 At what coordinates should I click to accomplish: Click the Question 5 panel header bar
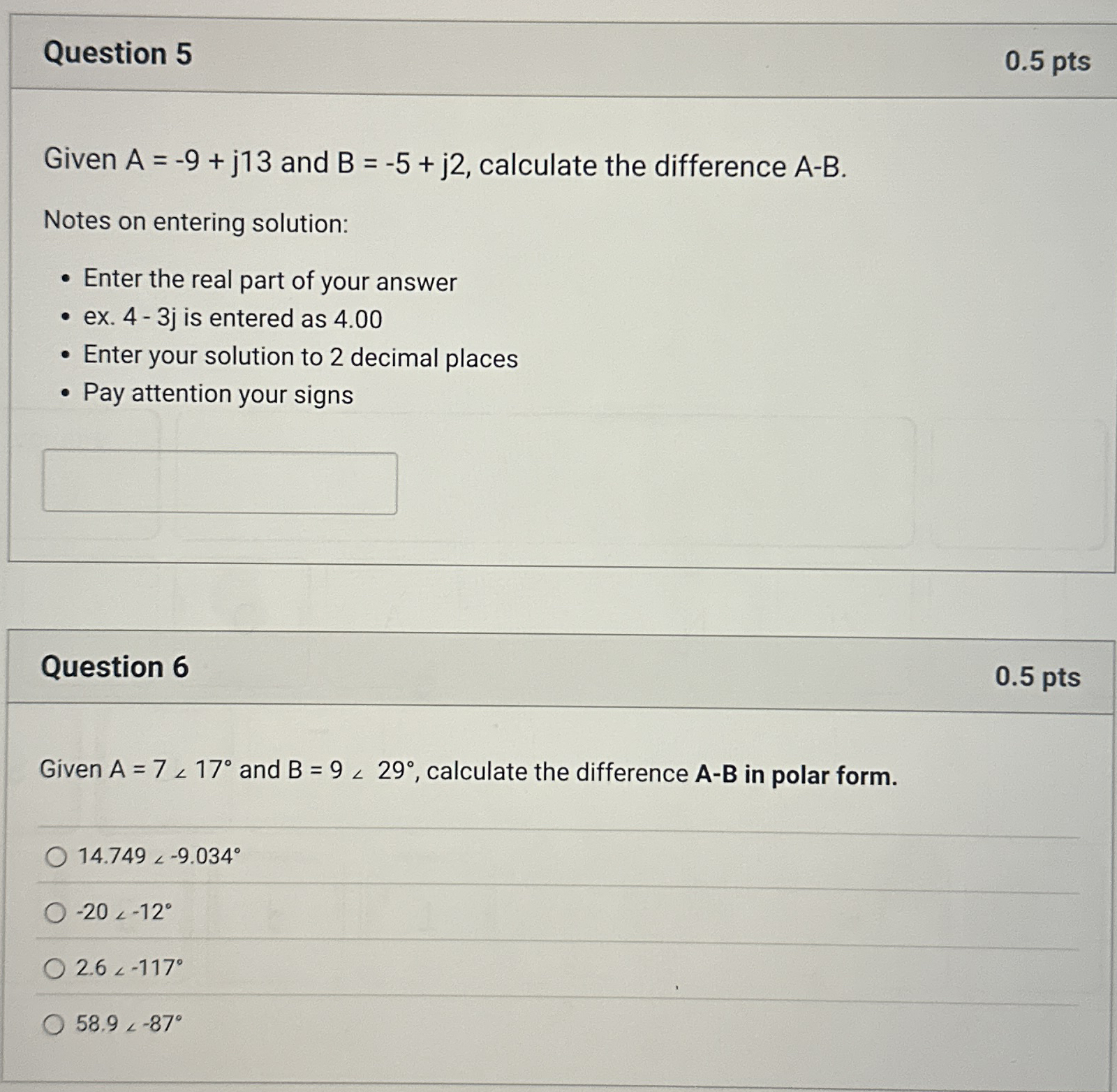coord(558,54)
